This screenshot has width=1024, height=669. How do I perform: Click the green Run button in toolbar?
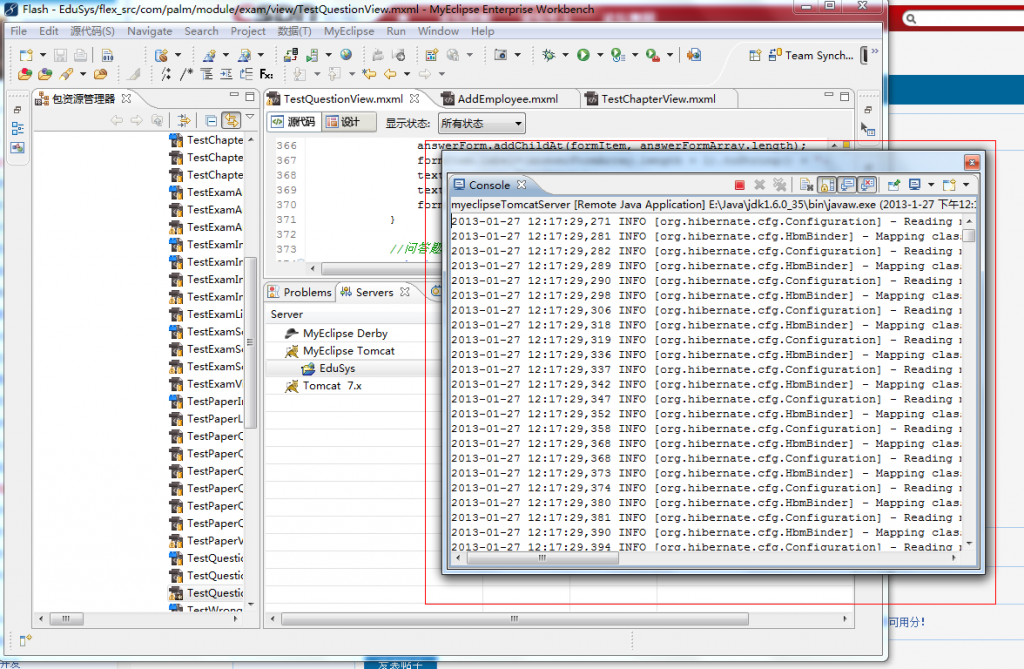tap(583, 56)
